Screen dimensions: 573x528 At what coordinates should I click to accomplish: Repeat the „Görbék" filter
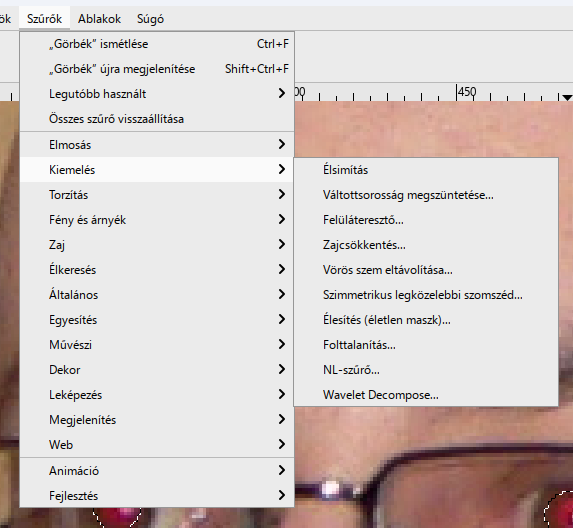157,44
